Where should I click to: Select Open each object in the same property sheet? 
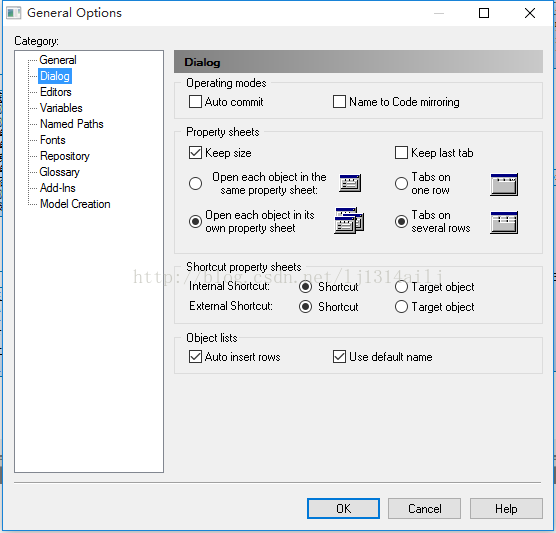point(195,183)
